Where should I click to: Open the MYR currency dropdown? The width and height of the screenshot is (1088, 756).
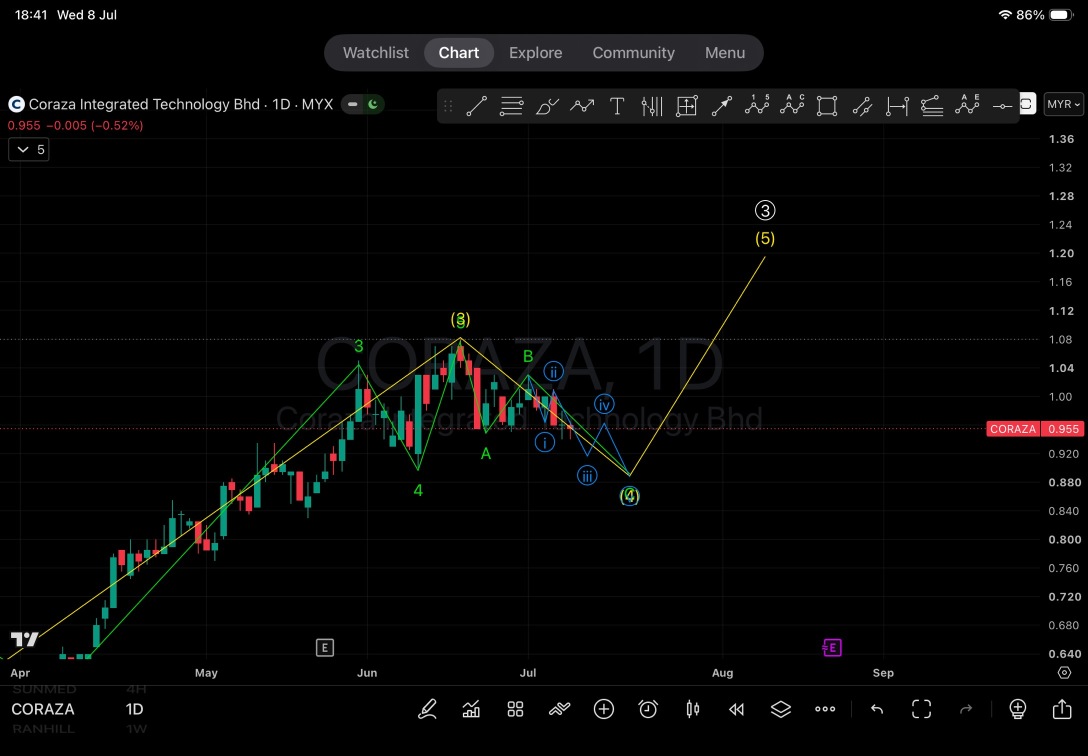click(x=1063, y=105)
